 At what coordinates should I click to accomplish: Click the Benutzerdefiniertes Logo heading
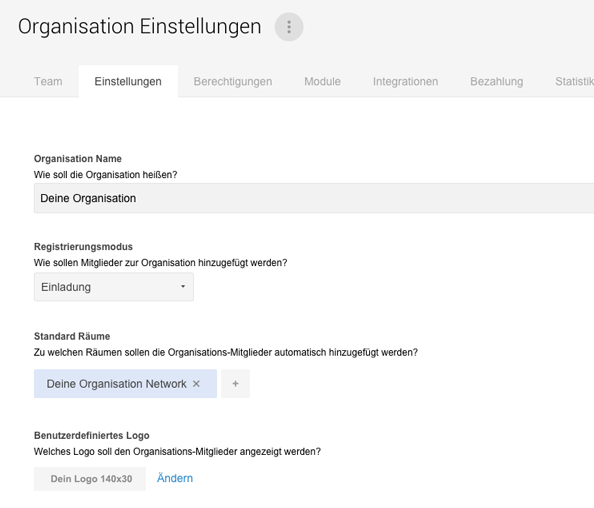(x=92, y=436)
